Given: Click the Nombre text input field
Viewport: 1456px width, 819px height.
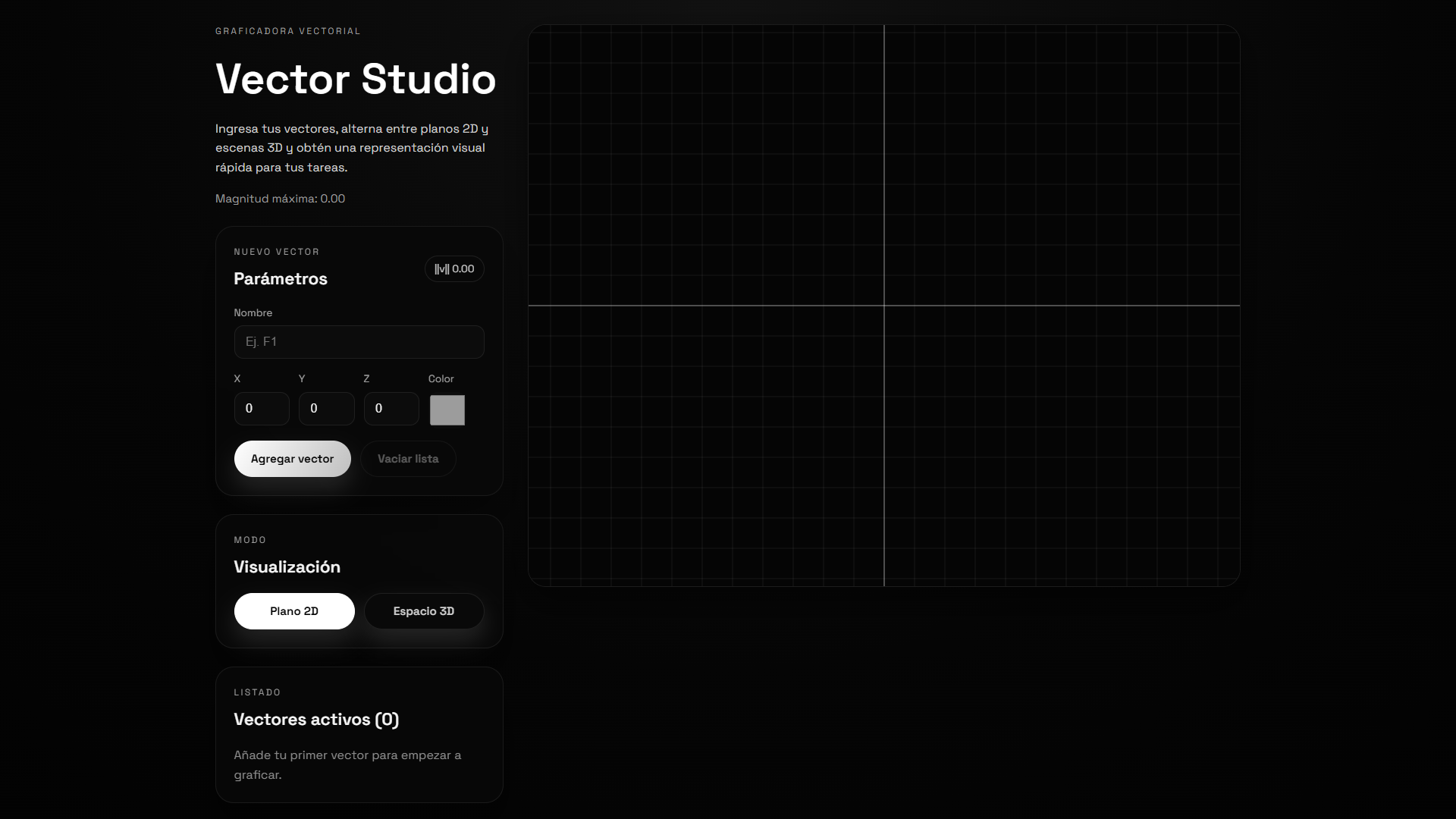Looking at the screenshot, I should coord(359,342).
